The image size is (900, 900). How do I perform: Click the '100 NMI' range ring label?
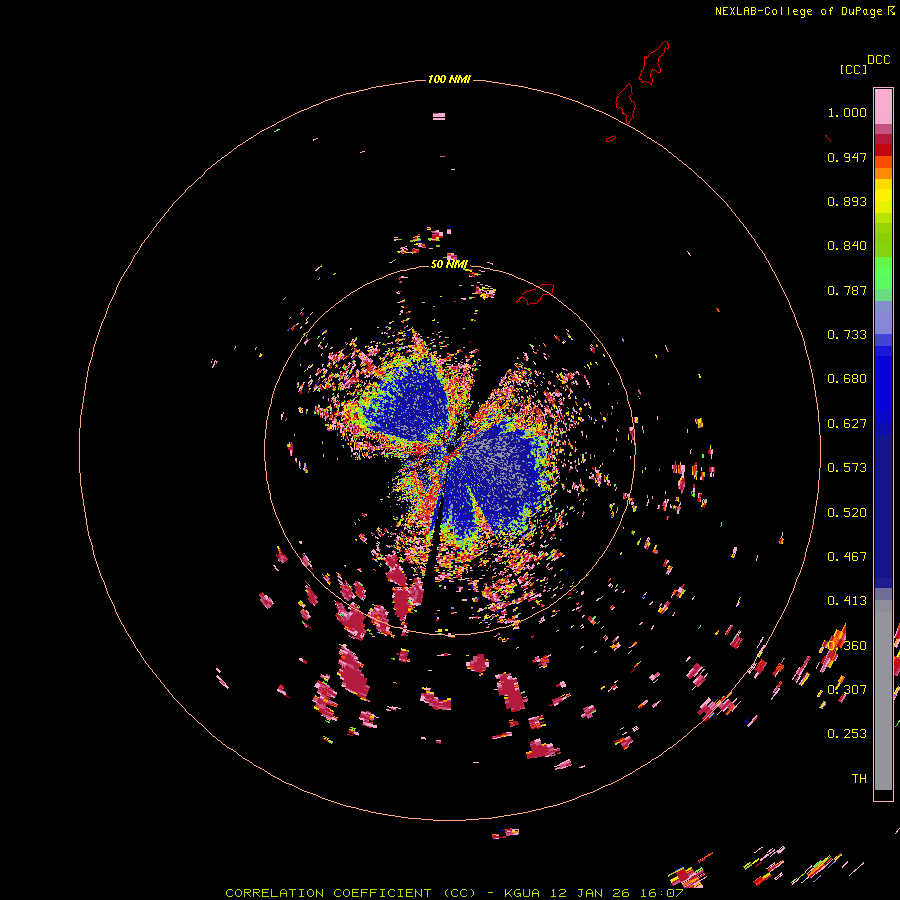[449, 79]
